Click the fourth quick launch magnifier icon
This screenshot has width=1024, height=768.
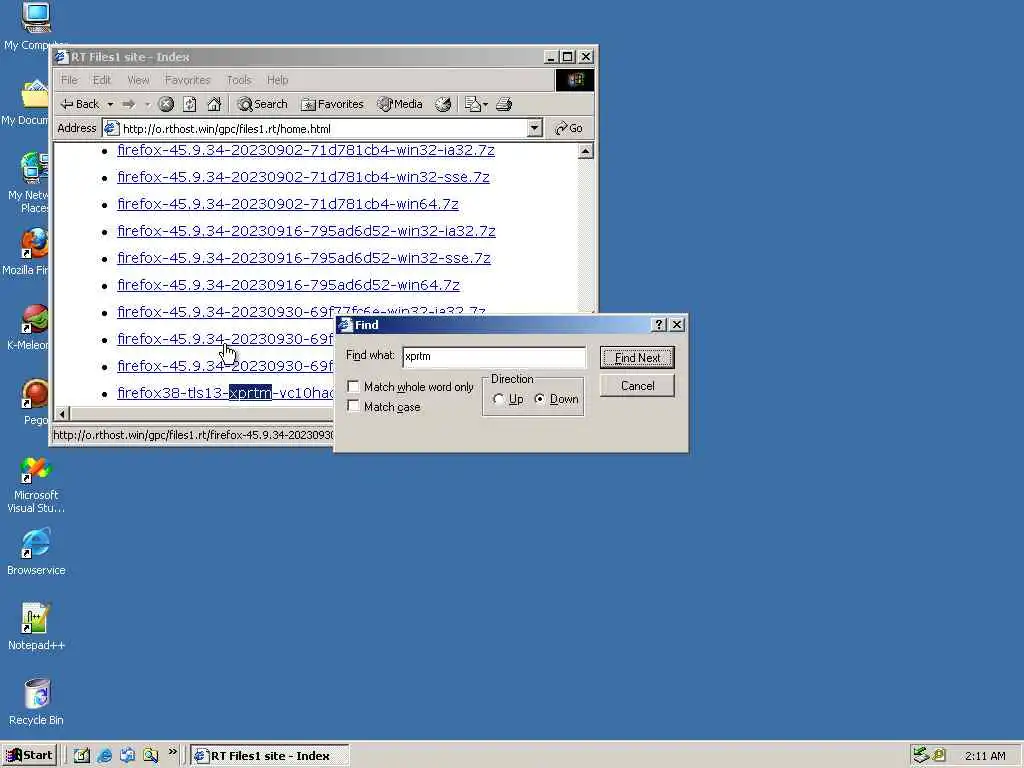151,756
